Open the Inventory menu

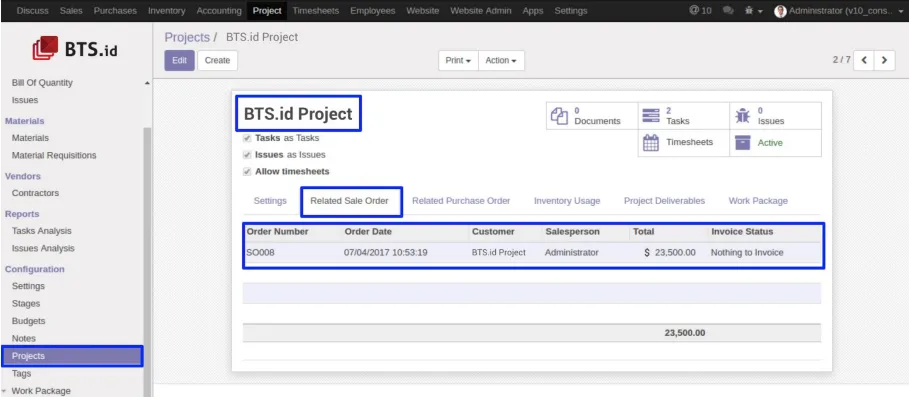tap(166, 10)
